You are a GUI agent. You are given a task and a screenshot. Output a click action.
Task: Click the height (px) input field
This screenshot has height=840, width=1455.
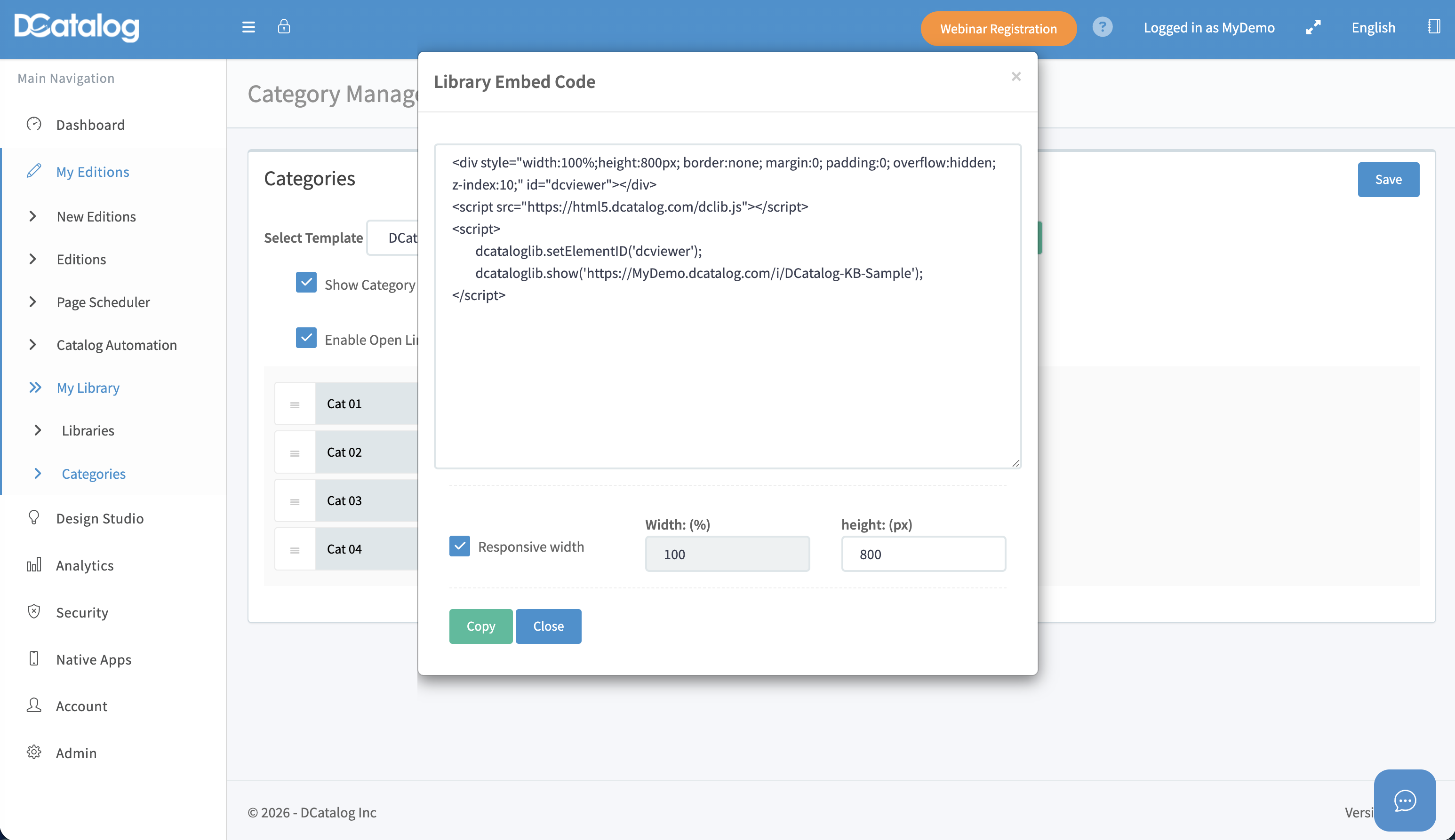click(x=923, y=554)
